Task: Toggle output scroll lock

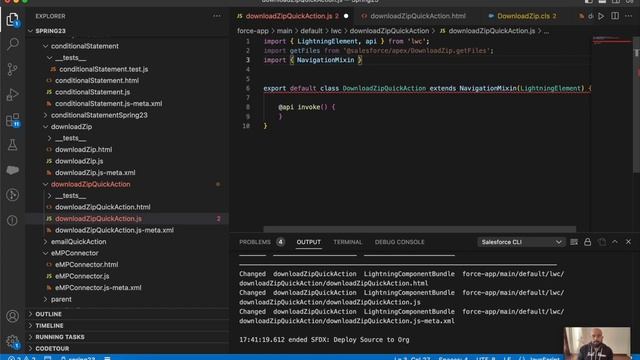Action: coord(587,242)
